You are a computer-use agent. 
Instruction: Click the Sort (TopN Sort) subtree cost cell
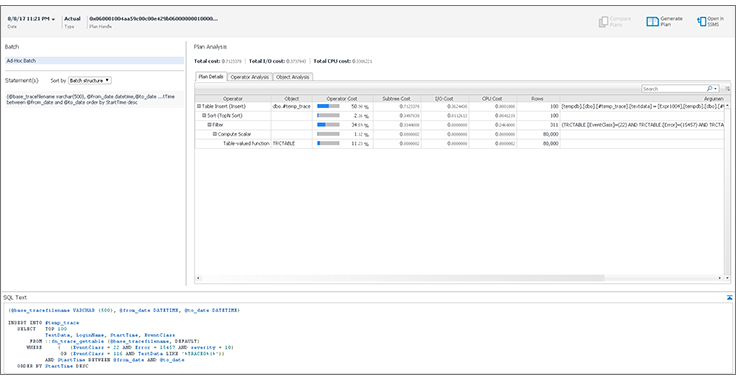pos(397,115)
